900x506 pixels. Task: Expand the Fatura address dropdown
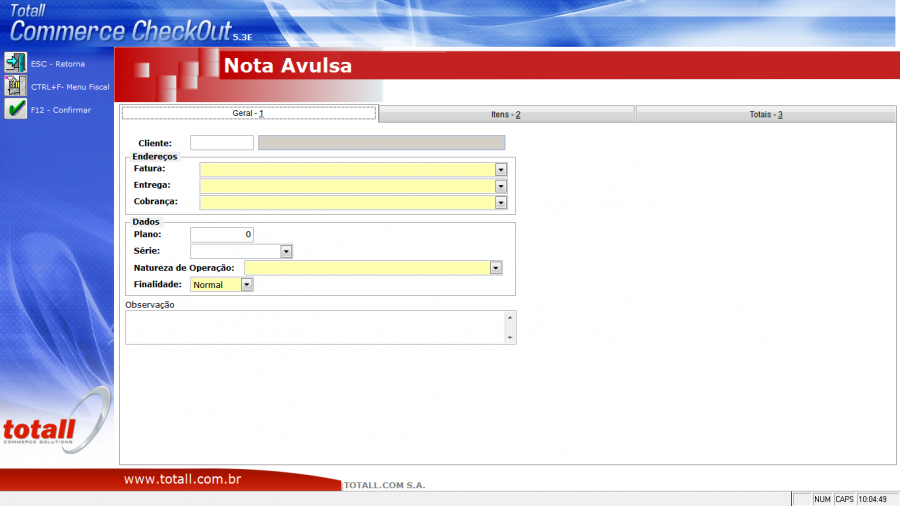[x=501, y=170]
